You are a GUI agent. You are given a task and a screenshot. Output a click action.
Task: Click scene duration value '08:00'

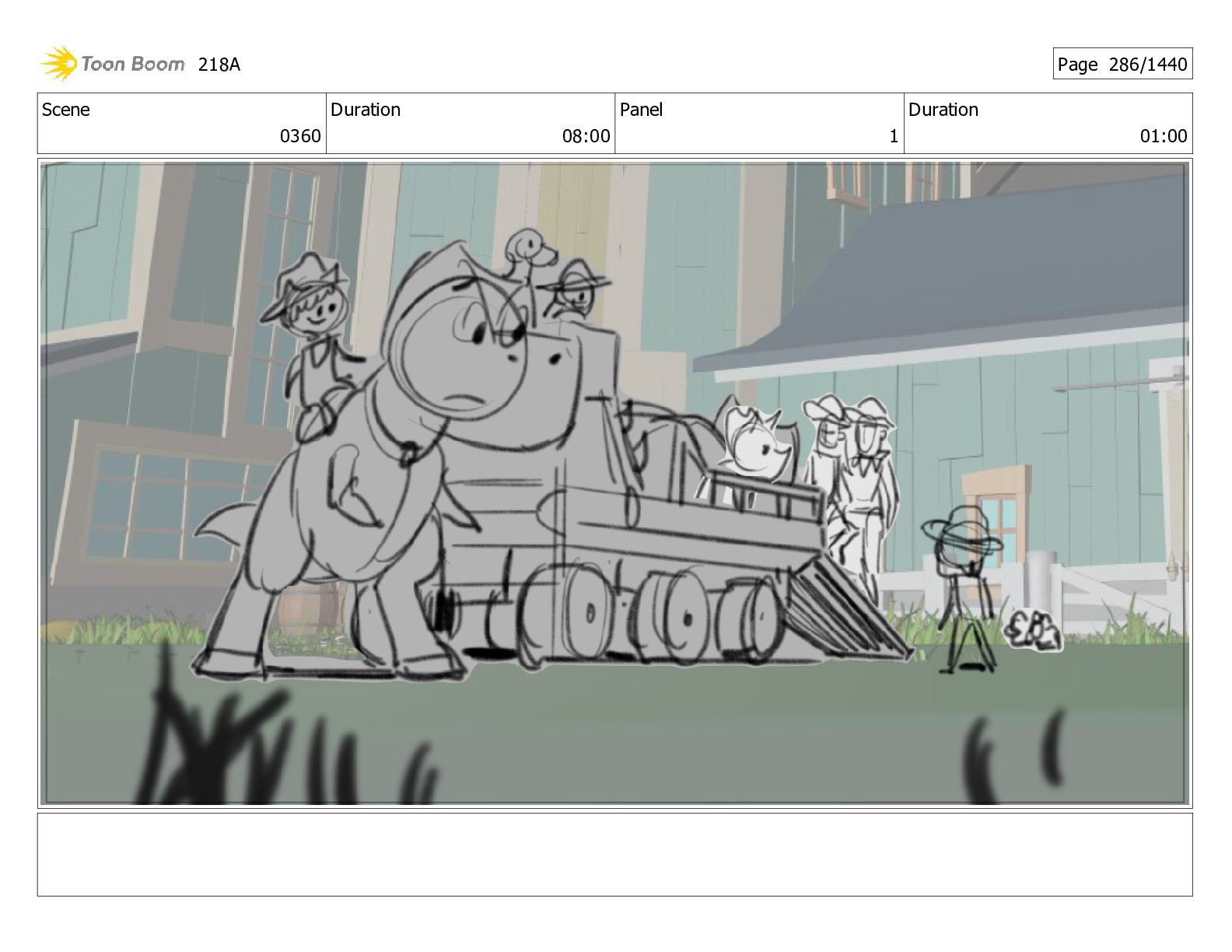(586, 136)
